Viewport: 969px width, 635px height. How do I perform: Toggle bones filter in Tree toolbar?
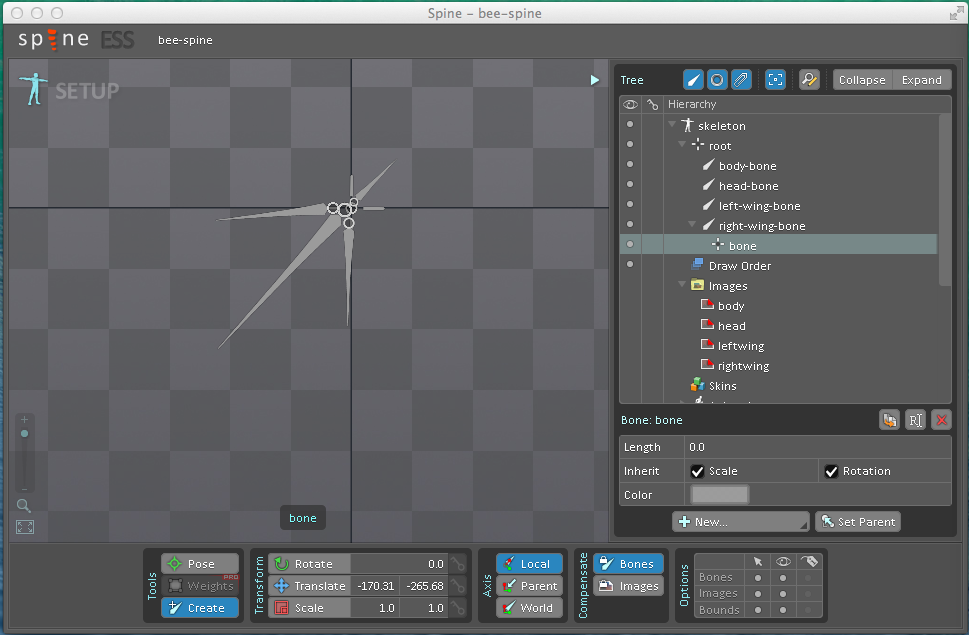coord(694,80)
